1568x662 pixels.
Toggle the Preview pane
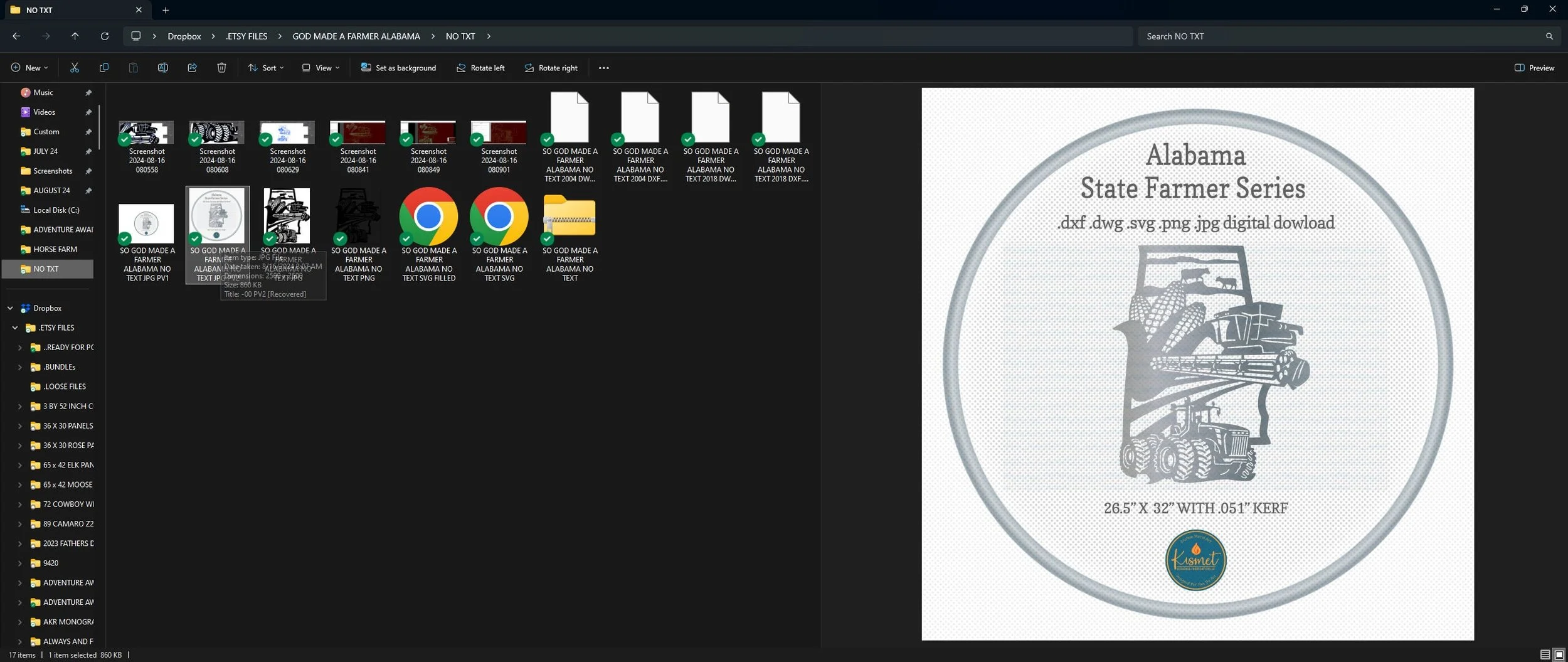pos(1534,68)
